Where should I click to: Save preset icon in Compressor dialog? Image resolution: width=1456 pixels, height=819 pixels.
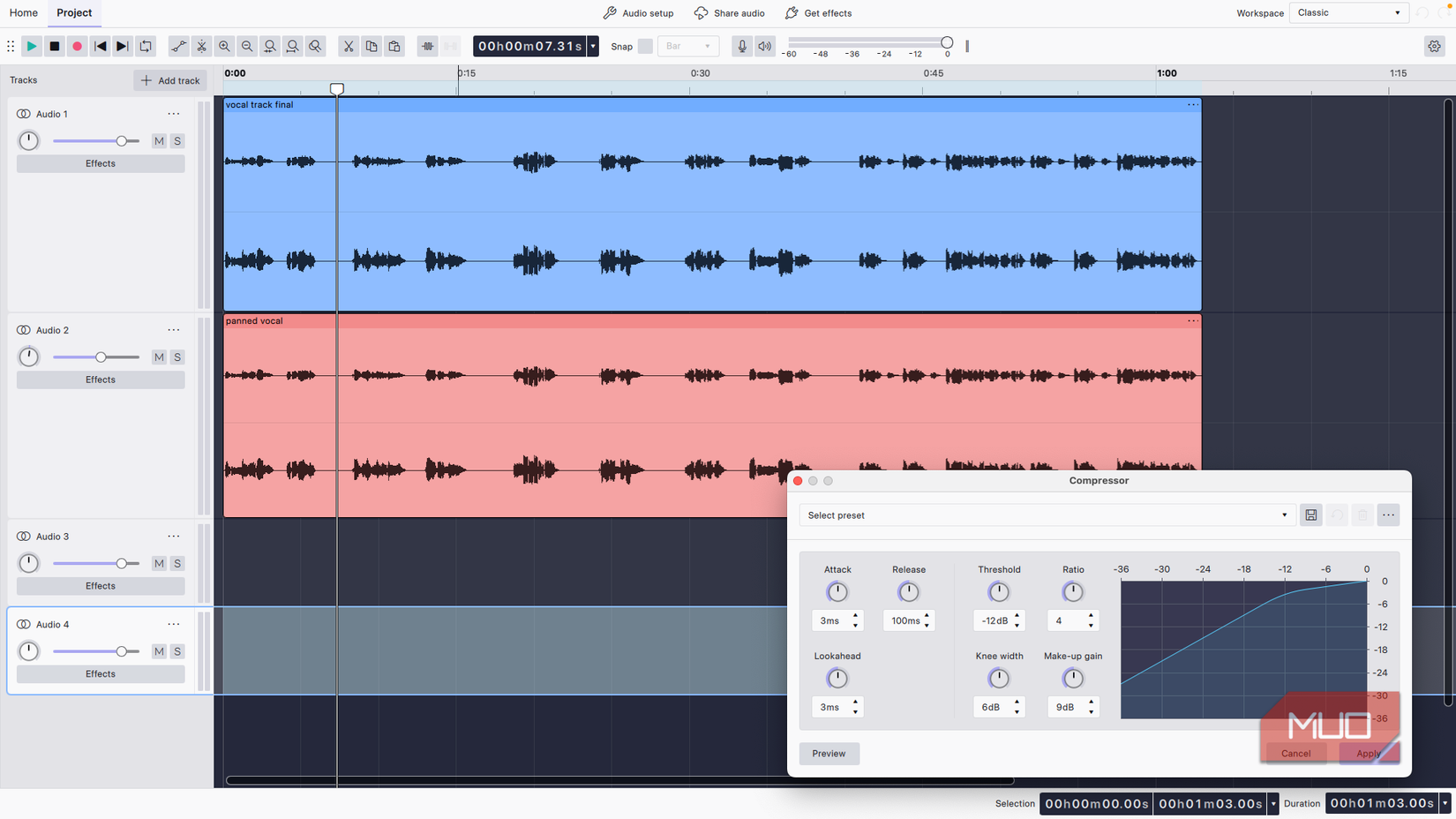coord(1311,515)
